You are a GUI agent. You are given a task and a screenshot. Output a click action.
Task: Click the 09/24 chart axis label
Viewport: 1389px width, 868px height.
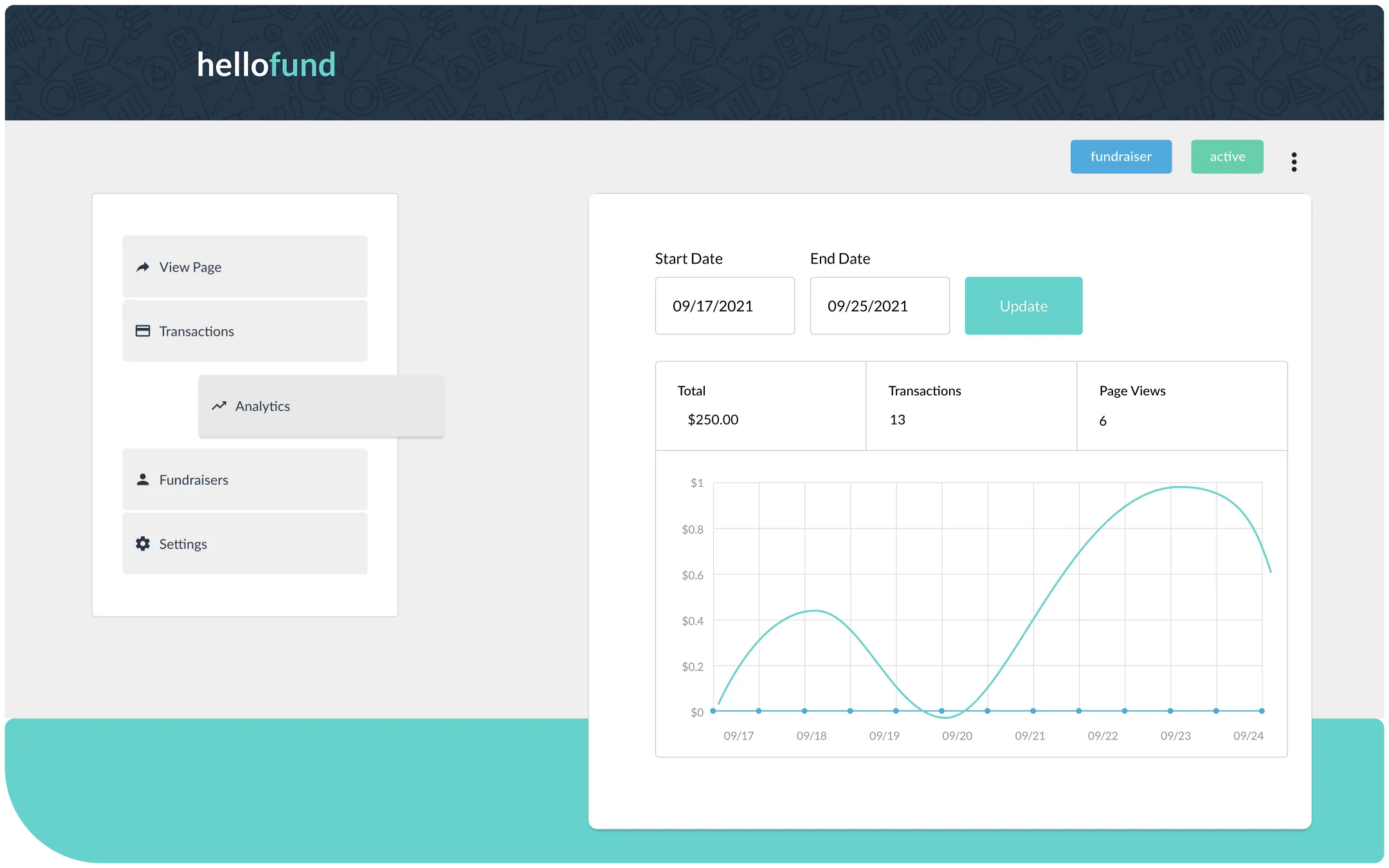pyautogui.click(x=1248, y=736)
